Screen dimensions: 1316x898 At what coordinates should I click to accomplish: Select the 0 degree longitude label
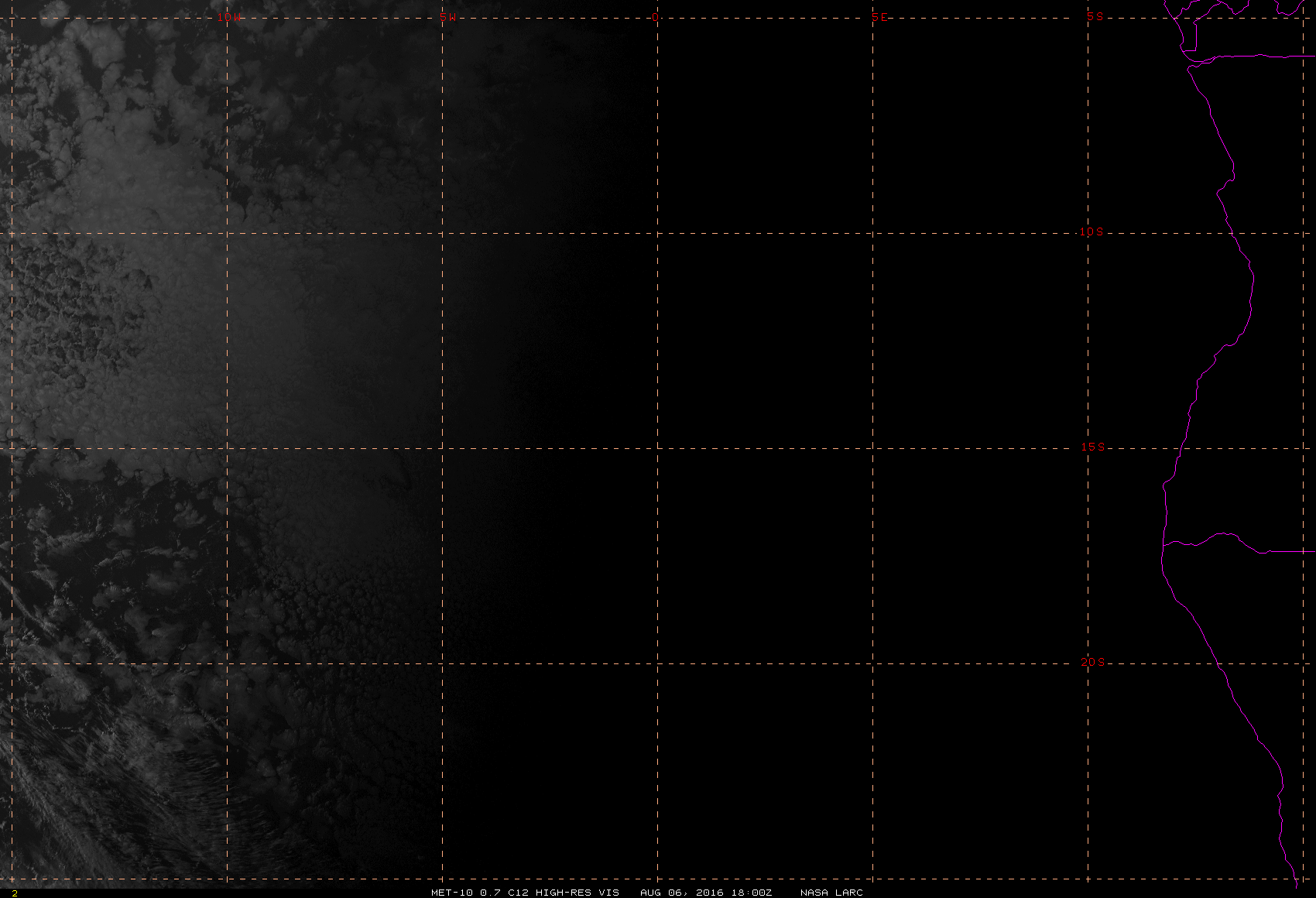[656, 17]
